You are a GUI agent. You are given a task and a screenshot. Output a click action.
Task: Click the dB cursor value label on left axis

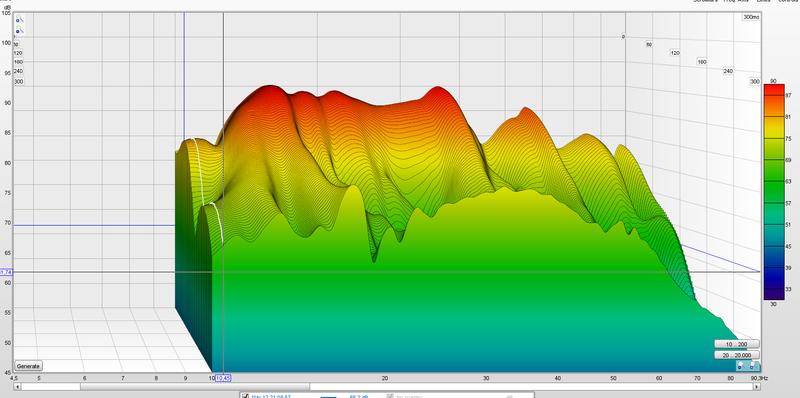point(6,272)
